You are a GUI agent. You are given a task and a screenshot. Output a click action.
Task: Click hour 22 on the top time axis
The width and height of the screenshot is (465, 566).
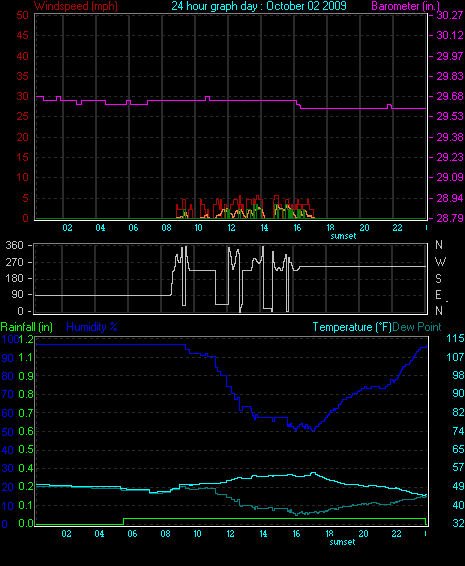pos(397,228)
